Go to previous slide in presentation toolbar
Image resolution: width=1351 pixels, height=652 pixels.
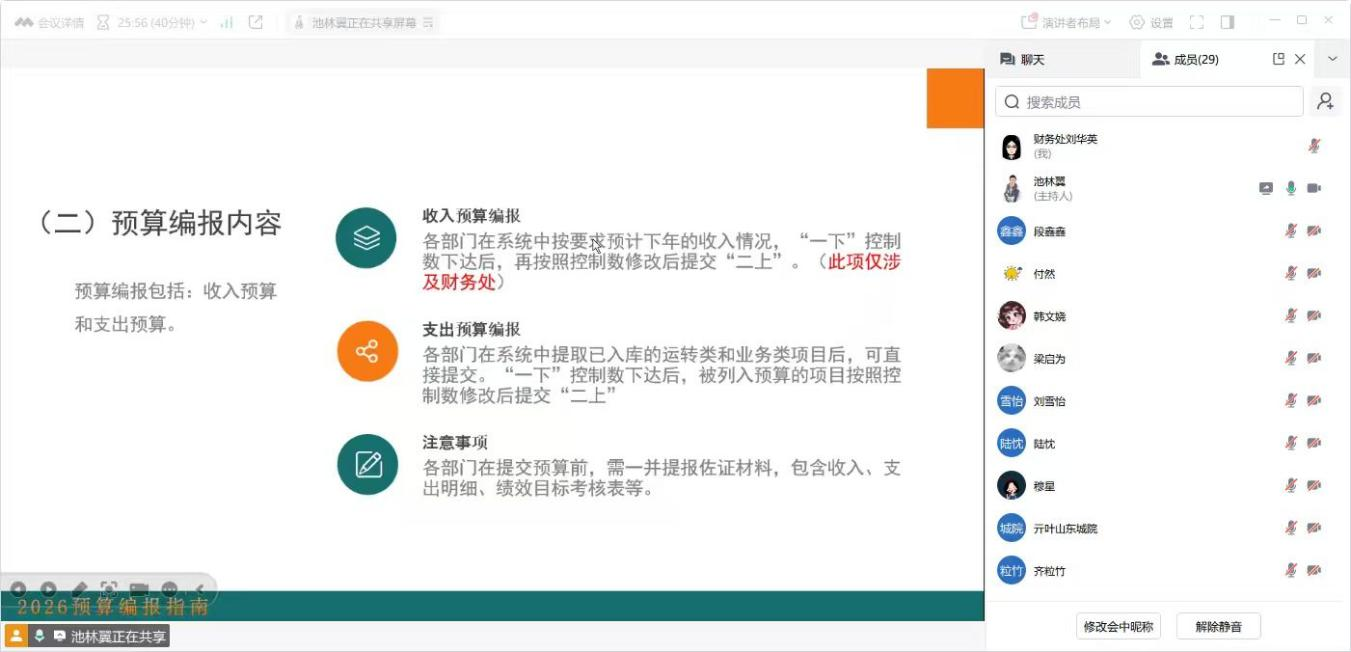19,589
